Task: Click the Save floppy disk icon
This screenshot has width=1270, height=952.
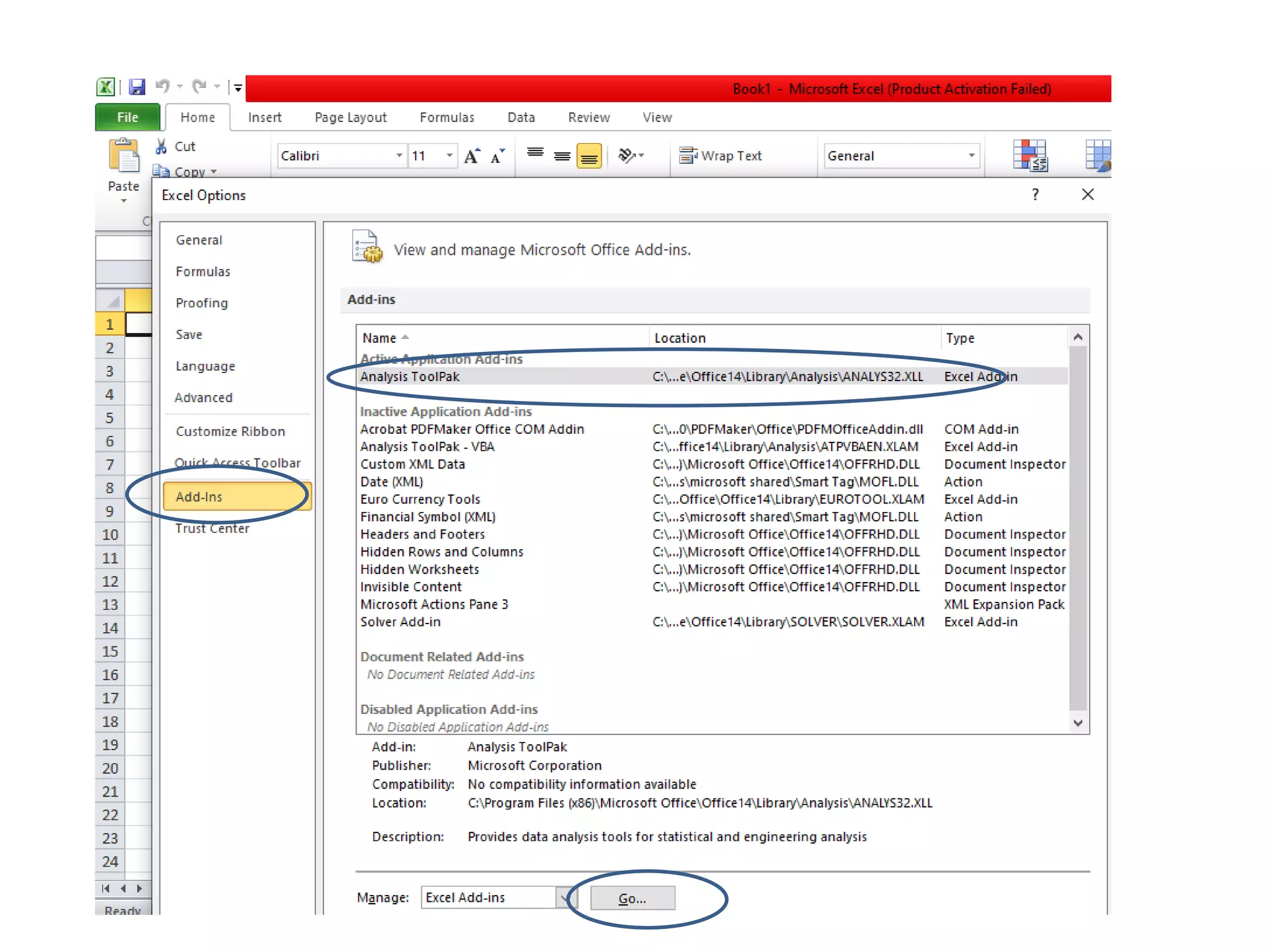Action: (x=136, y=87)
